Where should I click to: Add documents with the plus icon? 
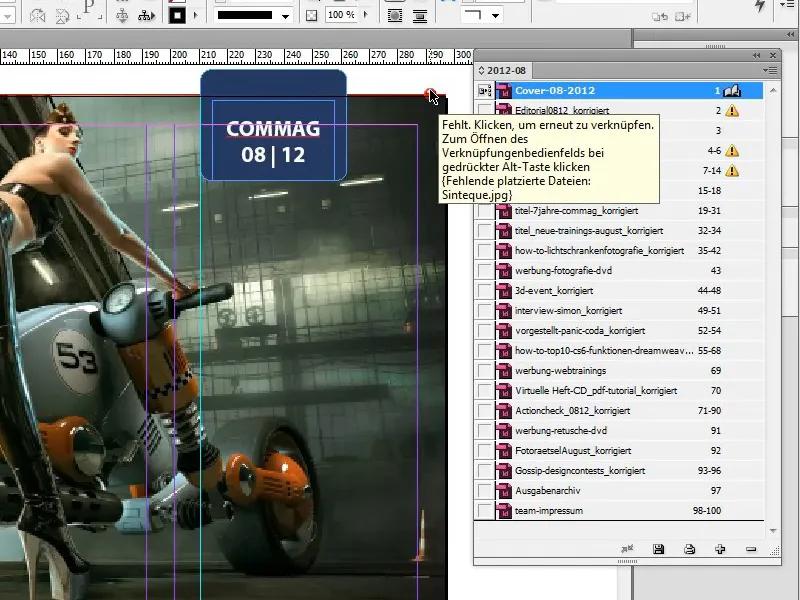pos(720,549)
